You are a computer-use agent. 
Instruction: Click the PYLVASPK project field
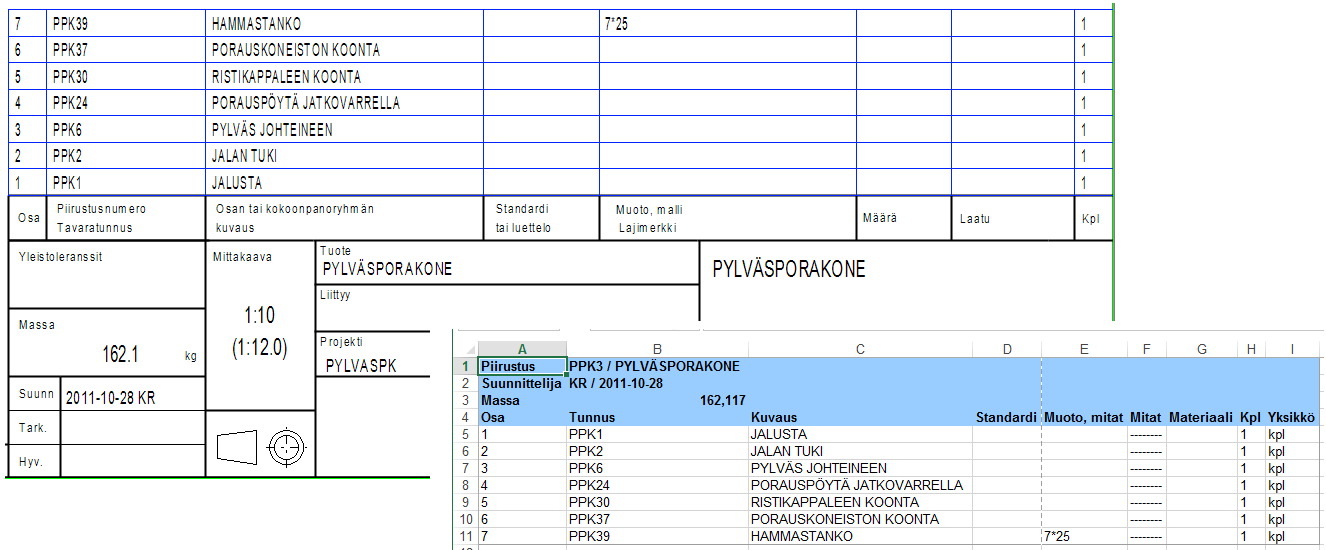(x=361, y=366)
